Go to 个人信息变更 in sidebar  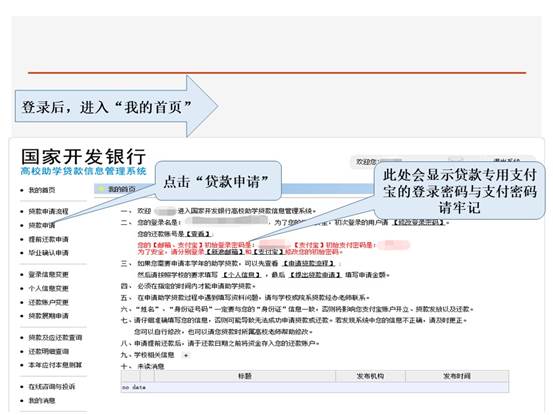[x=48, y=288]
